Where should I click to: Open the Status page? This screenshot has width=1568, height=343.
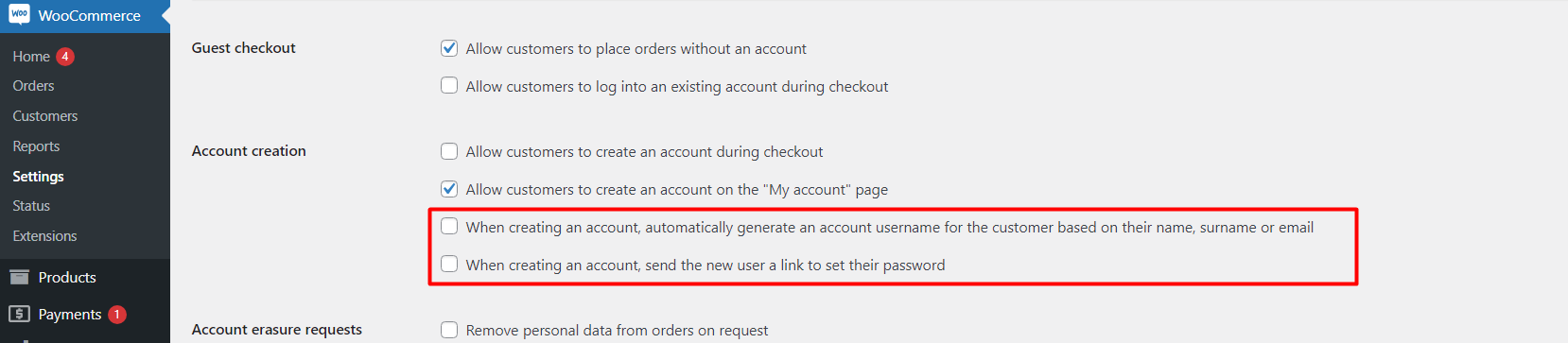pos(31,206)
